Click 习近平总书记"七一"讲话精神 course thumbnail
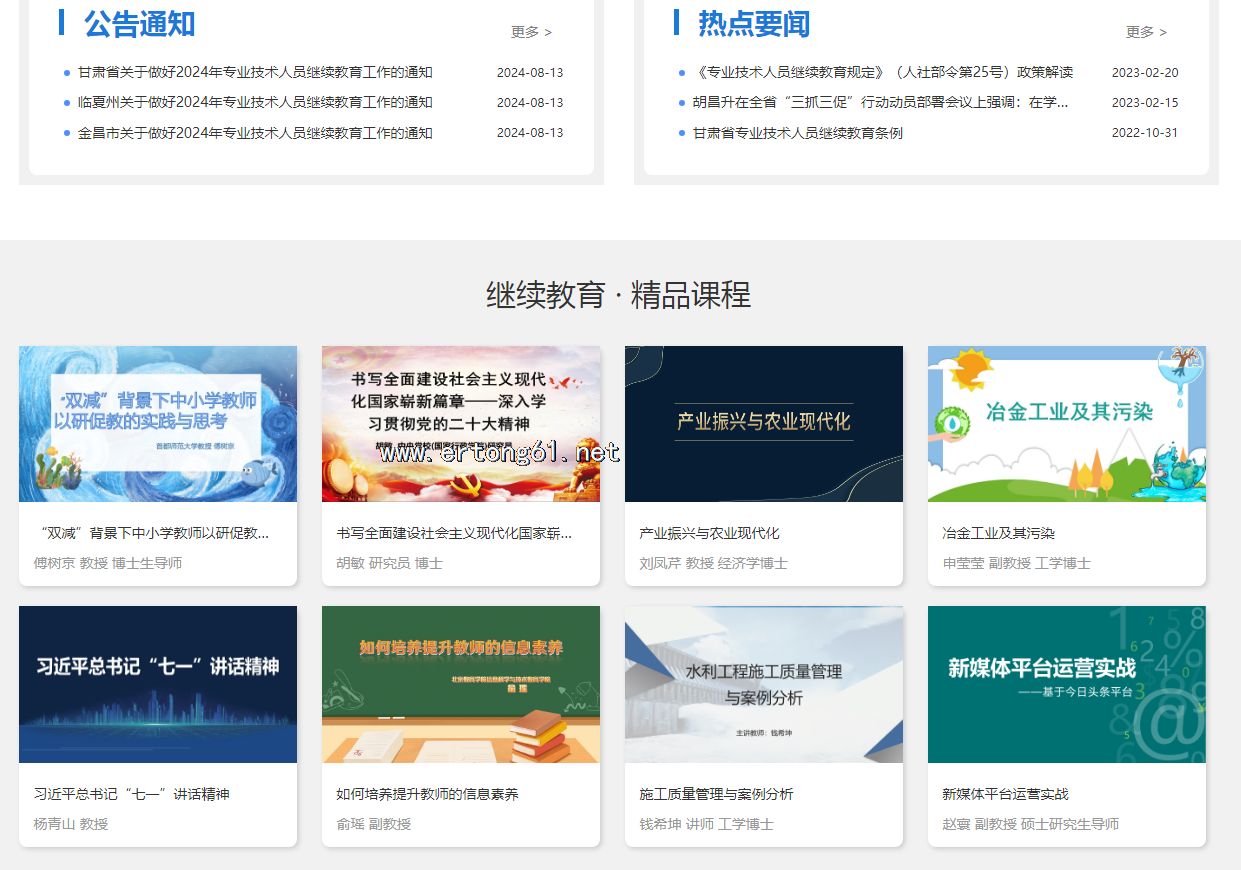Screen dimensions: 1241x870 click(158, 684)
